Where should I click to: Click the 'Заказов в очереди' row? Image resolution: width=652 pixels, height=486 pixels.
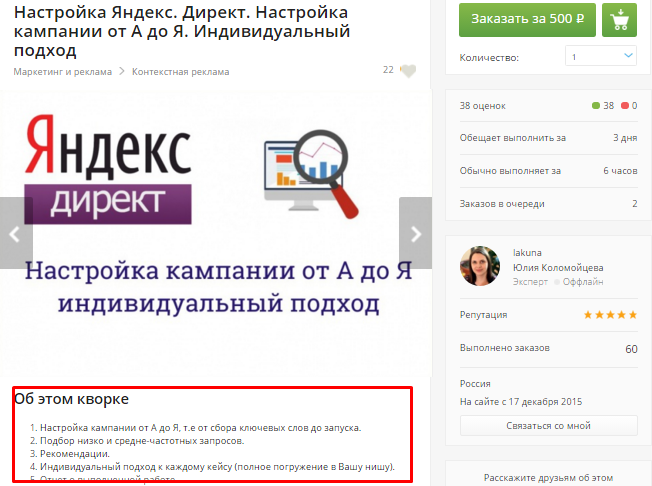click(x=548, y=204)
